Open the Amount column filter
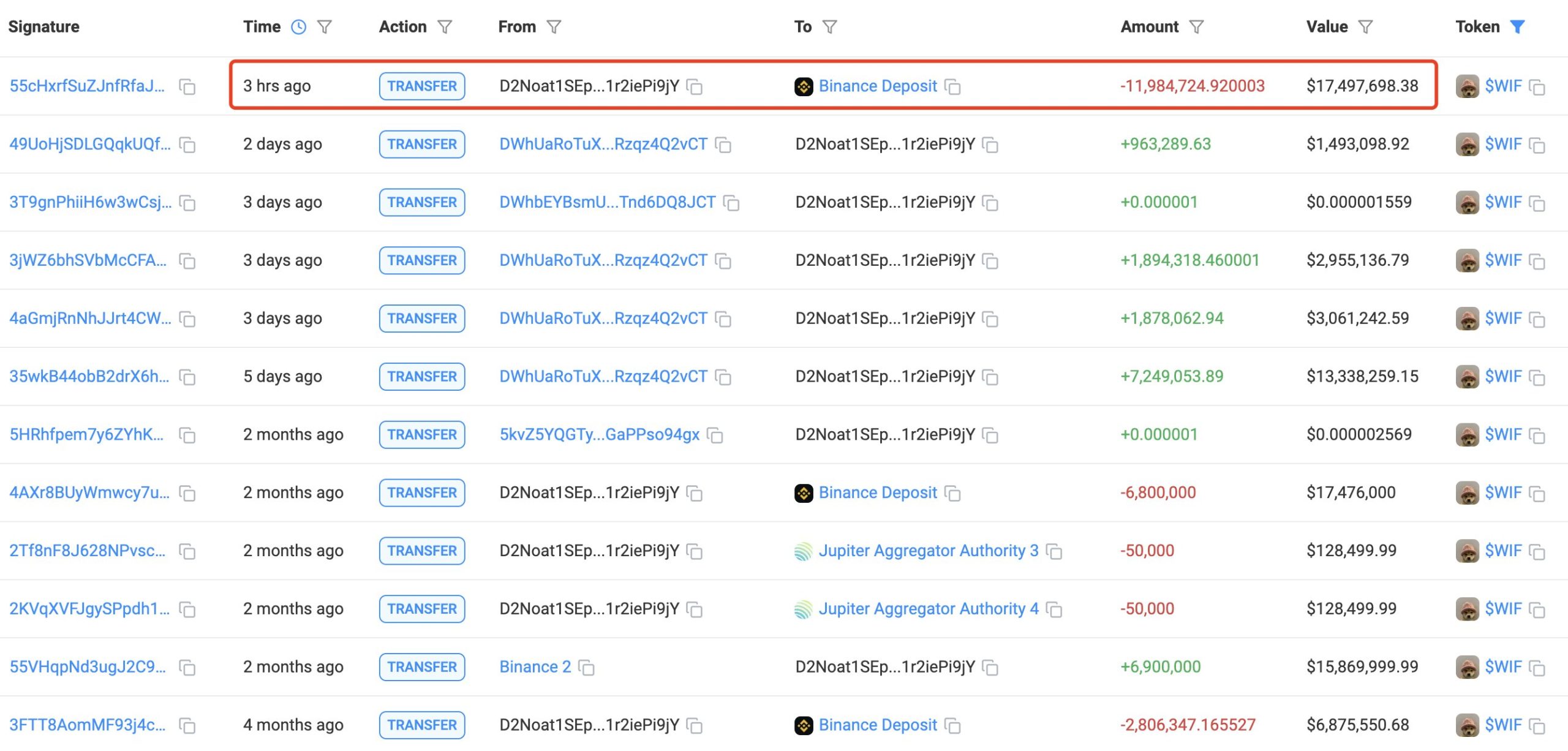Viewport: 1568px width, 751px height. pos(1196,27)
